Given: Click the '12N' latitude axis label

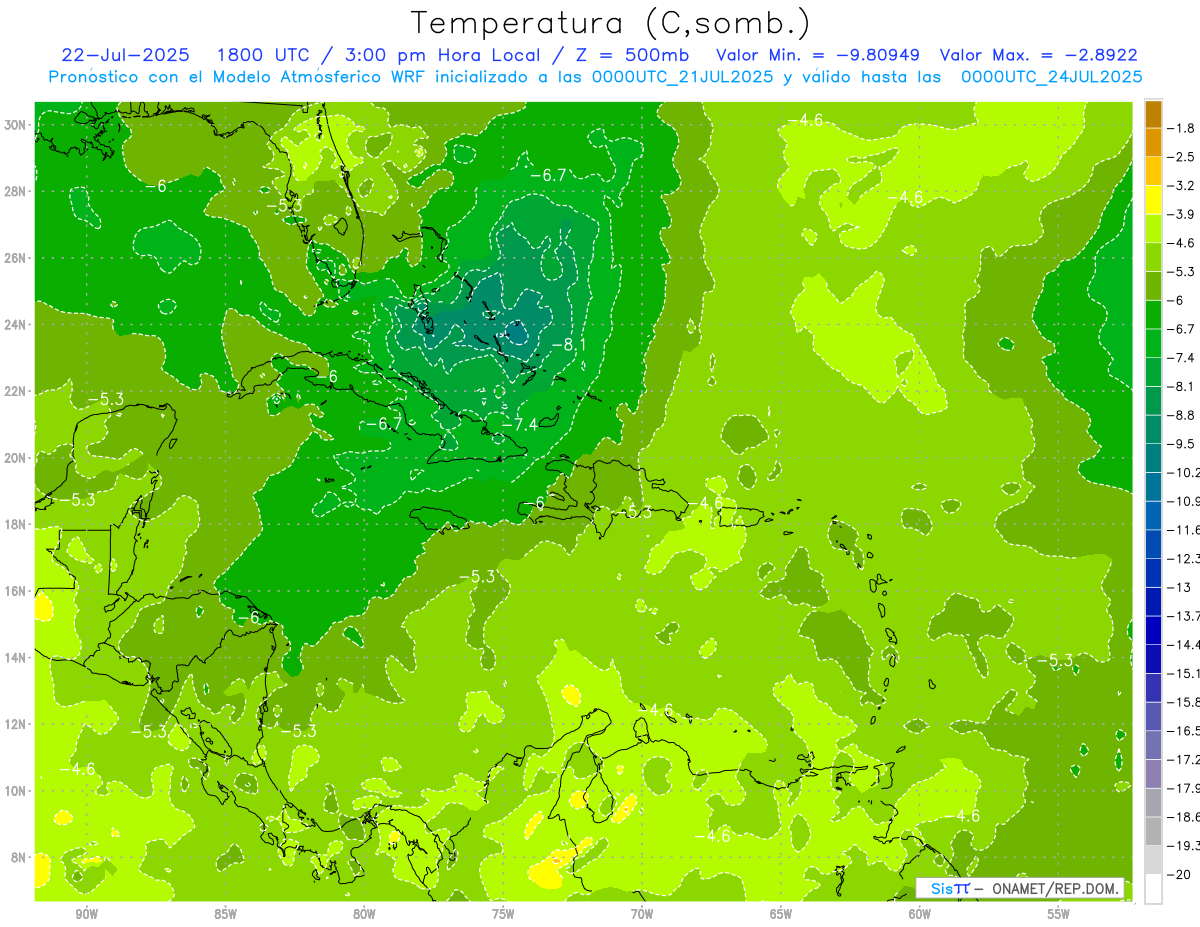Looking at the screenshot, I should click(x=16, y=724).
